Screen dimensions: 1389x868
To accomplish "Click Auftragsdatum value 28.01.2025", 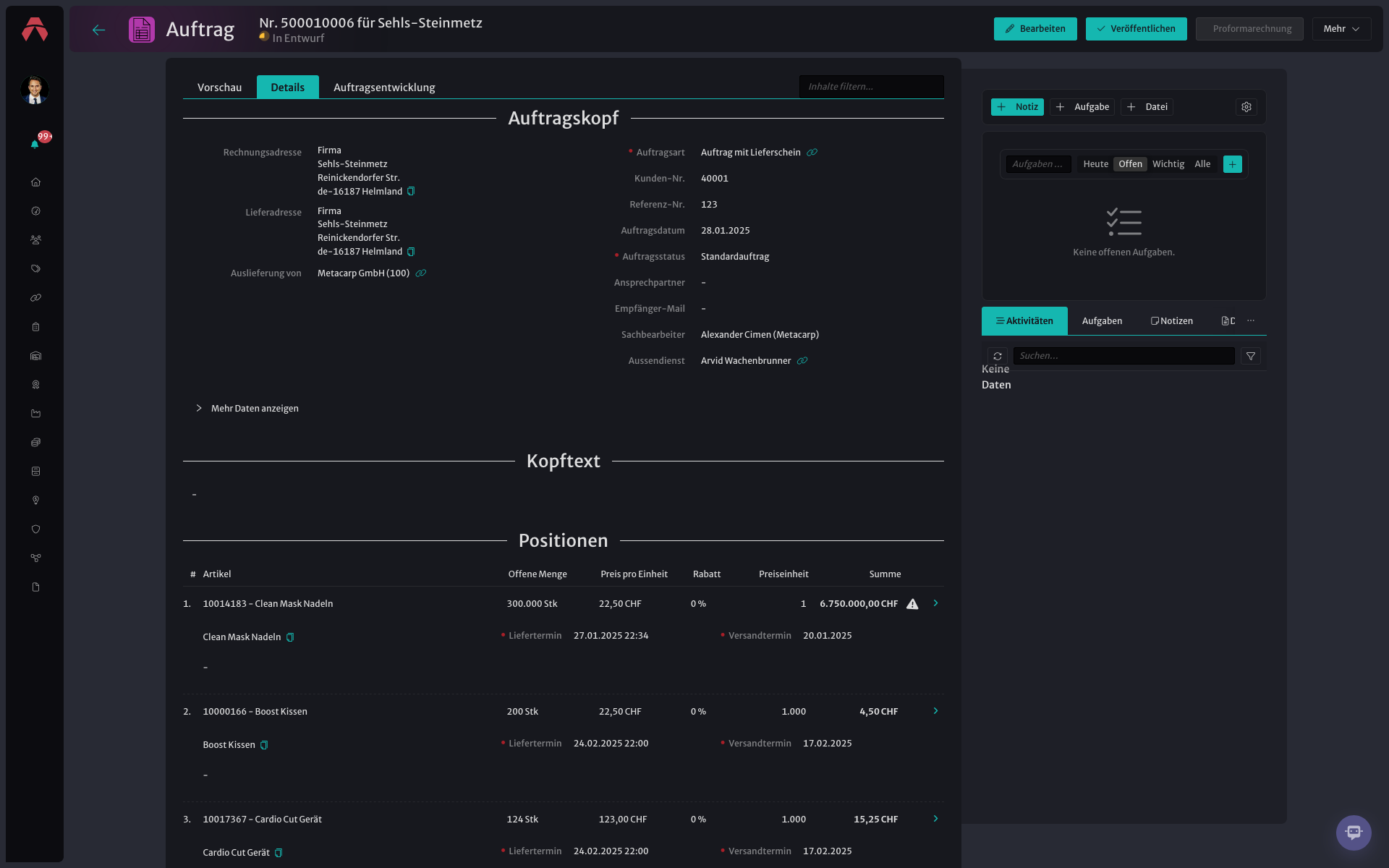I will click(x=725, y=231).
